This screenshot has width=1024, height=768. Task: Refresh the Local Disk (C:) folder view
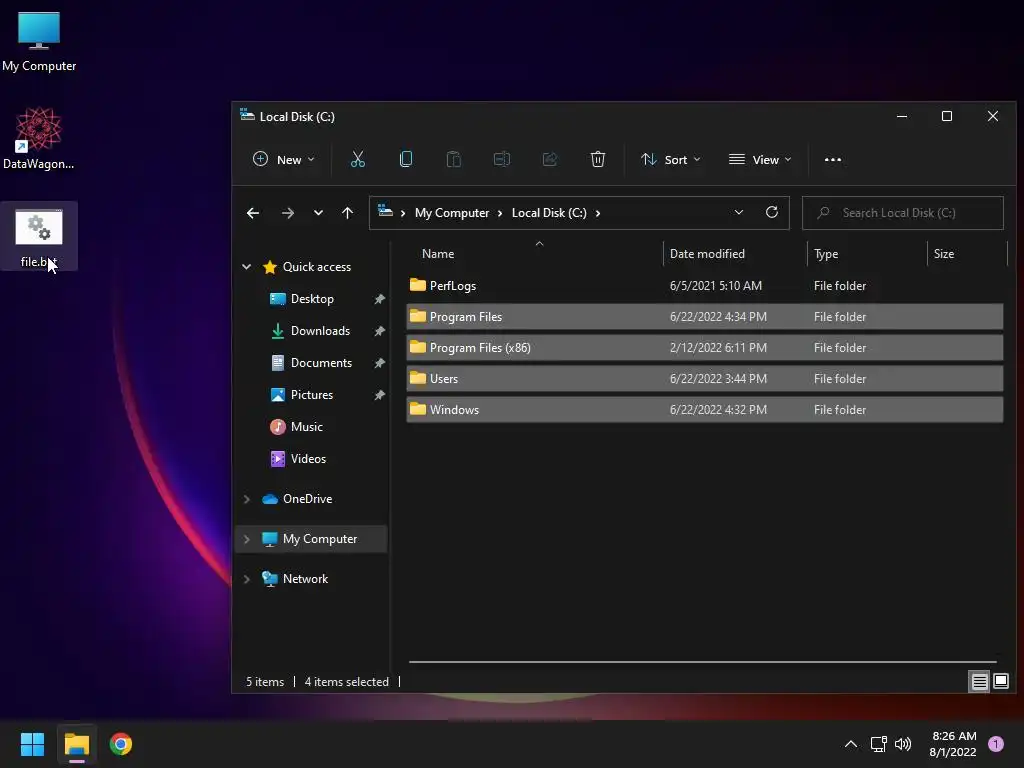point(771,212)
